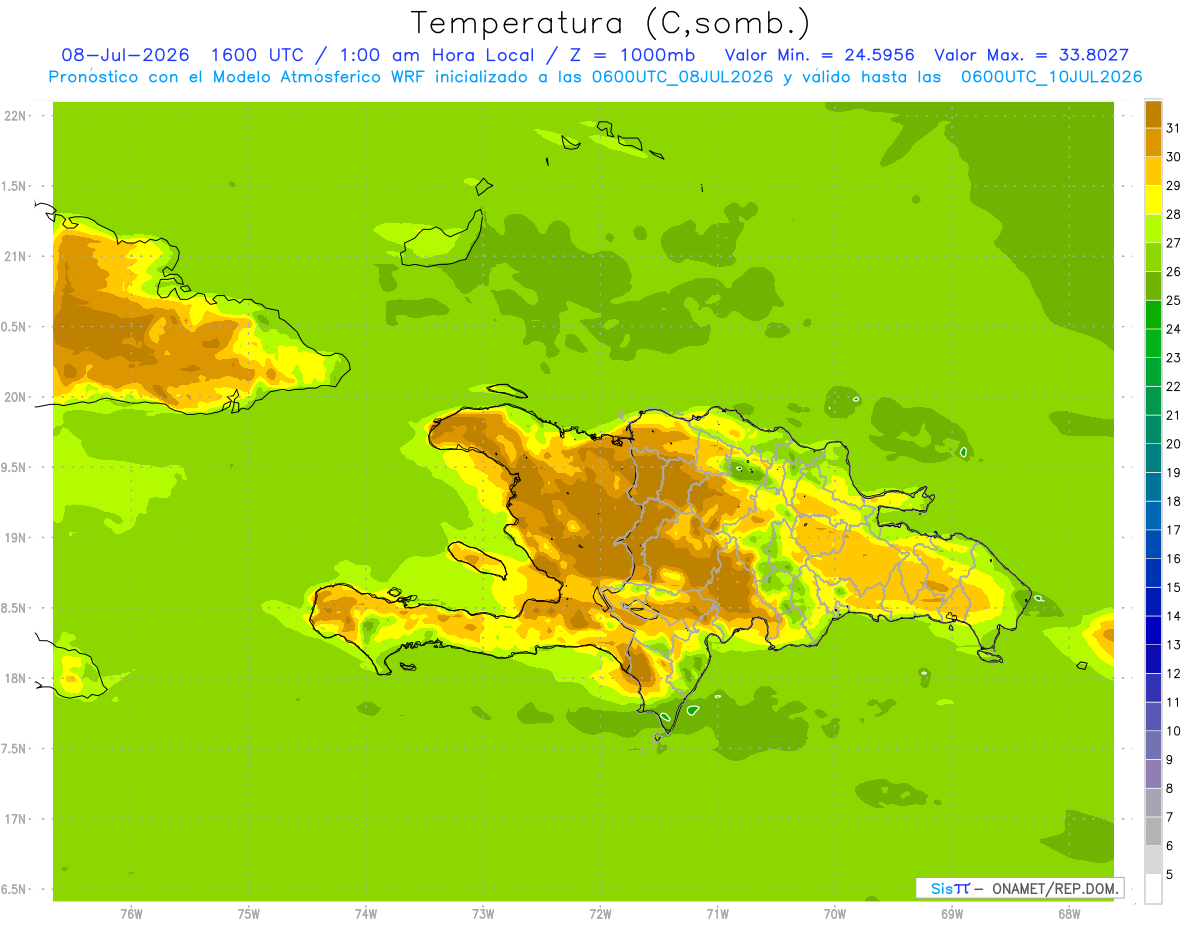
Task: Click legend color band between 6 and 7
Action: click(1153, 832)
